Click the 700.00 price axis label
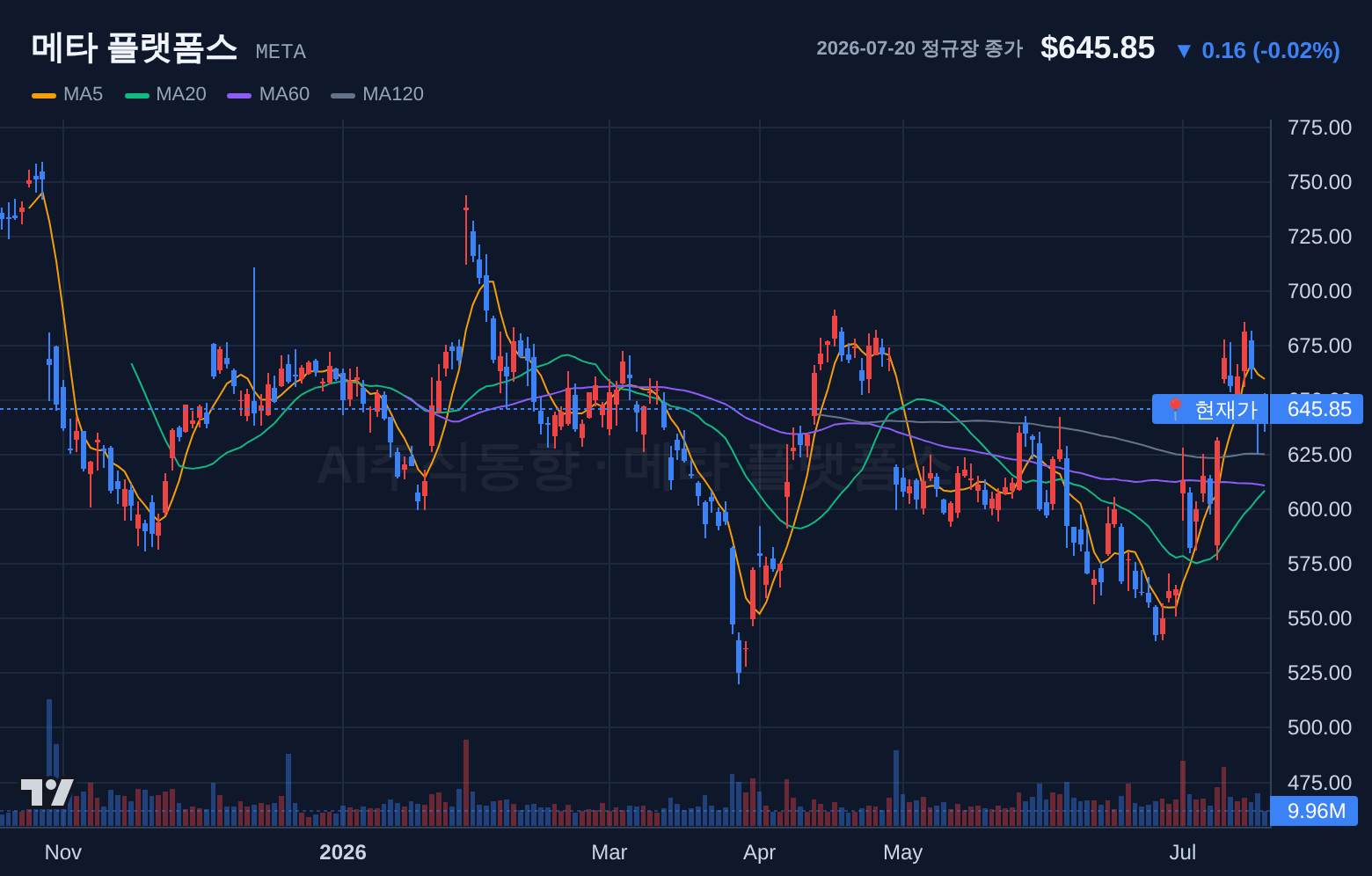Image resolution: width=1372 pixels, height=876 pixels. click(1319, 291)
